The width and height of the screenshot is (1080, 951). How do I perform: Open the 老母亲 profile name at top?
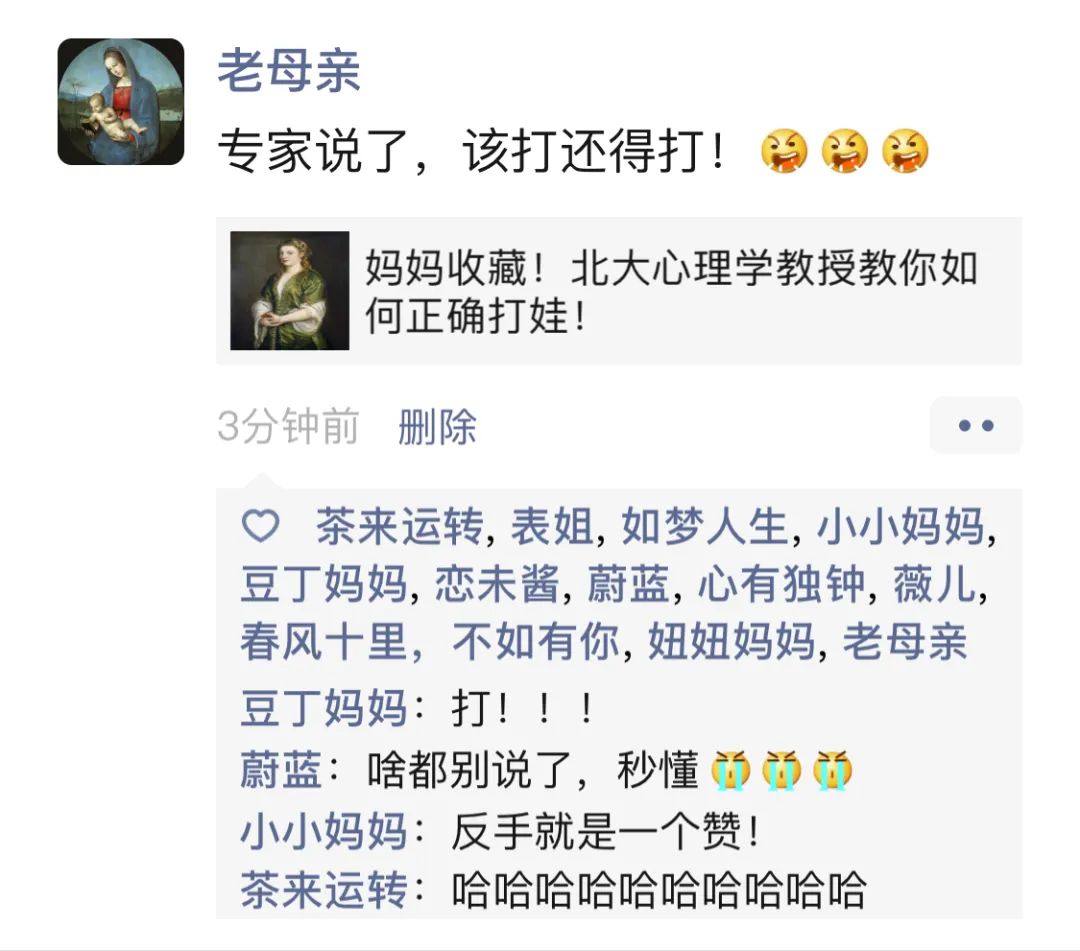point(289,70)
